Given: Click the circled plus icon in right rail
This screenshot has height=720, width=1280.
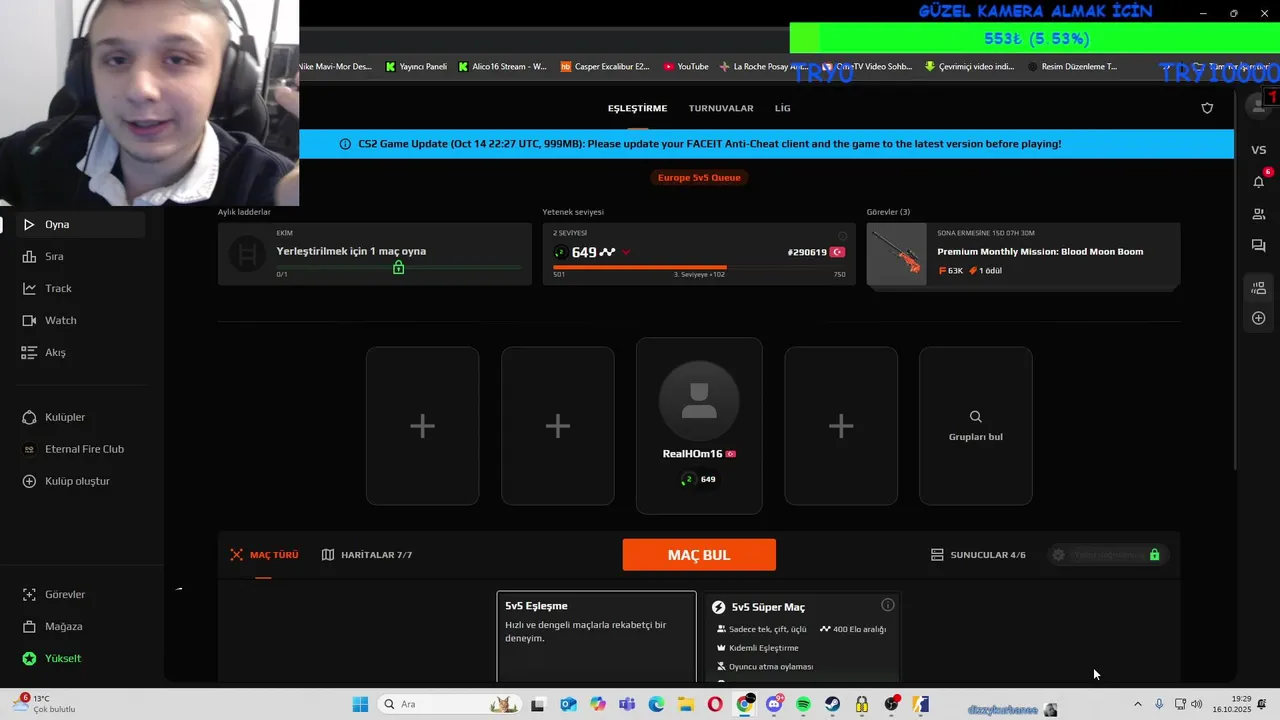Looking at the screenshot, I should (1259, 318).
